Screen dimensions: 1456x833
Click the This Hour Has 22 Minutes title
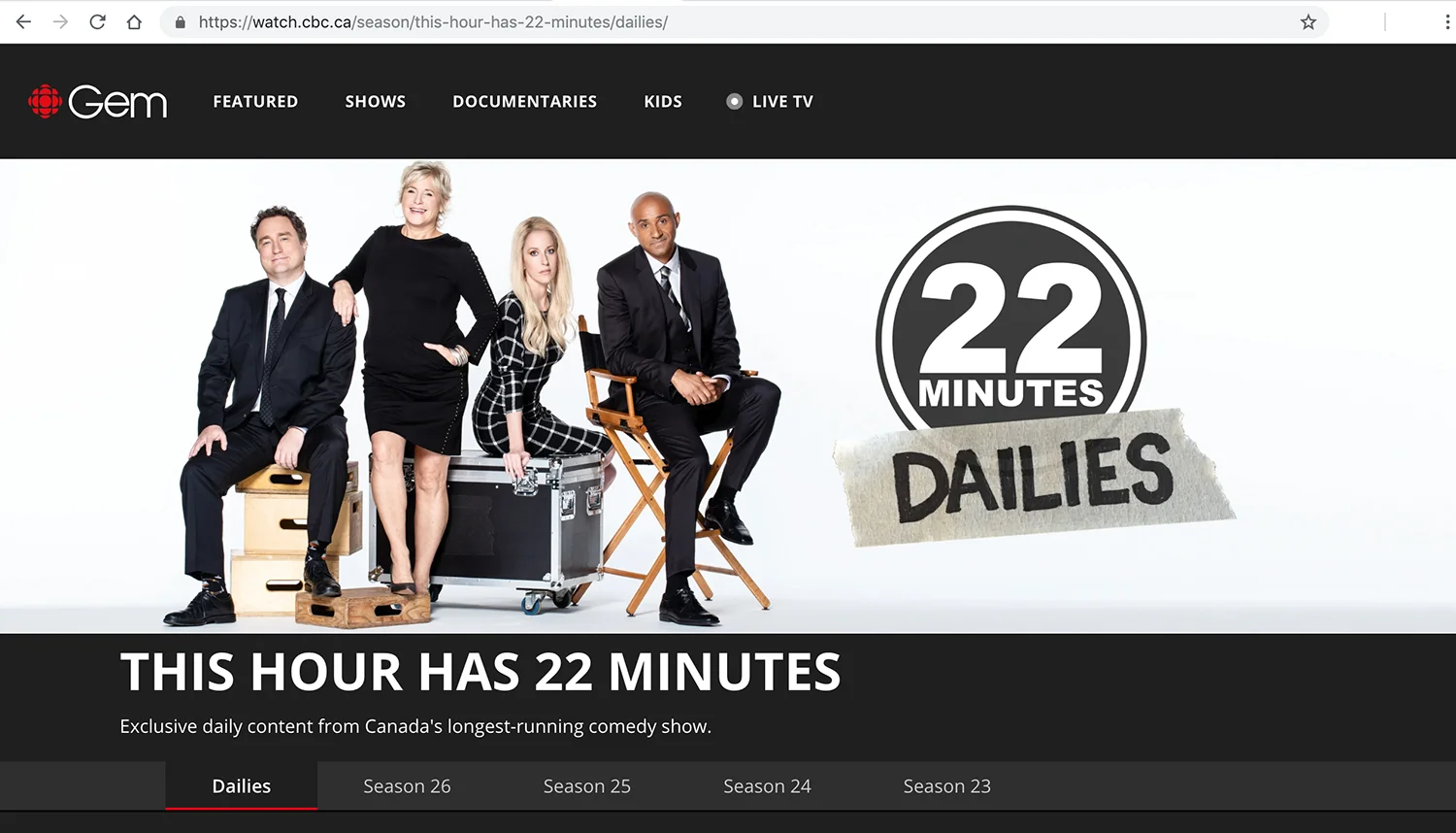click(x=480, y=672)
